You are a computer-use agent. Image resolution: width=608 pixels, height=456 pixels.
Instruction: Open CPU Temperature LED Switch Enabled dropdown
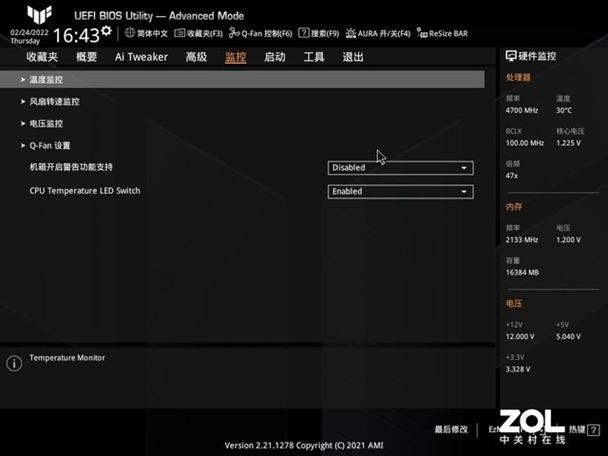click(x=401, y=192)
